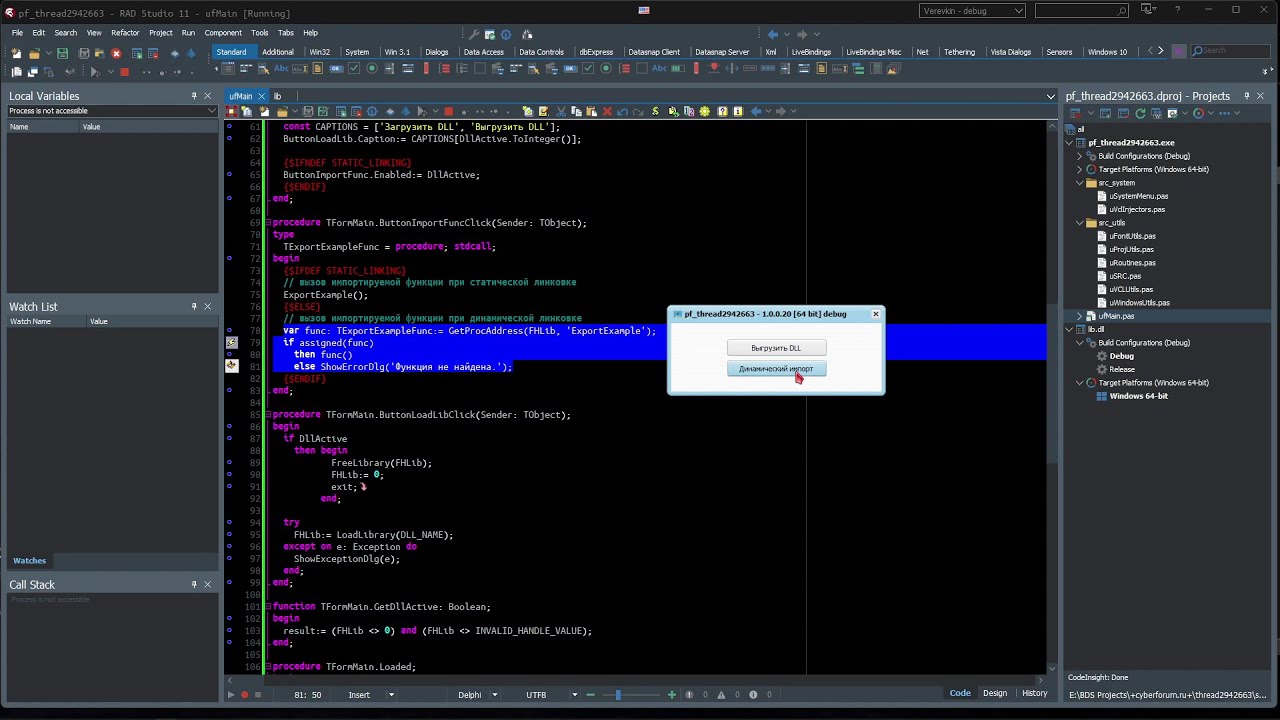The image size is (1280, 720).
Task: Click red X Delete icon in editor toolbar
Action: [x=607, y=111]
